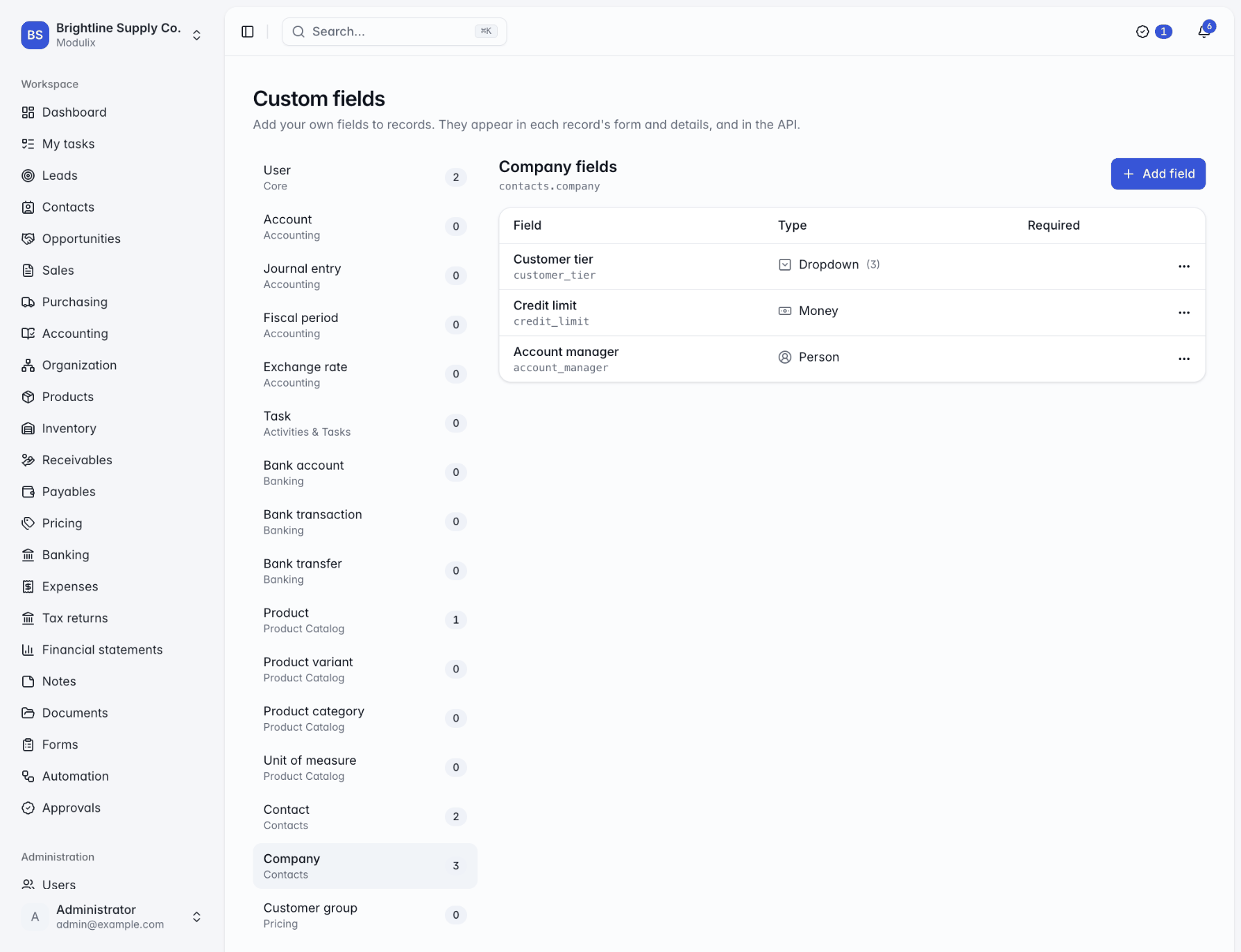Select the User entity in list
This screenshot has width=1241, height=952.
tap(364, 178)
